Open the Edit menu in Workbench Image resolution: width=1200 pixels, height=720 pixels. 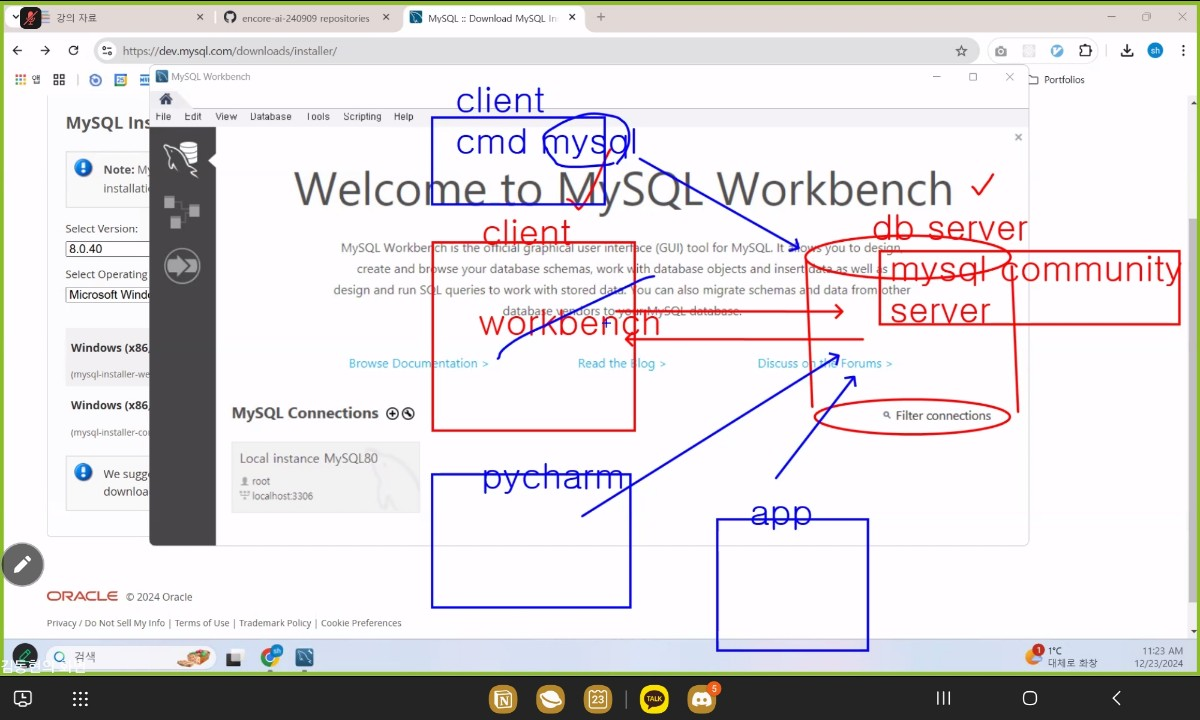[x=193, y=117]
